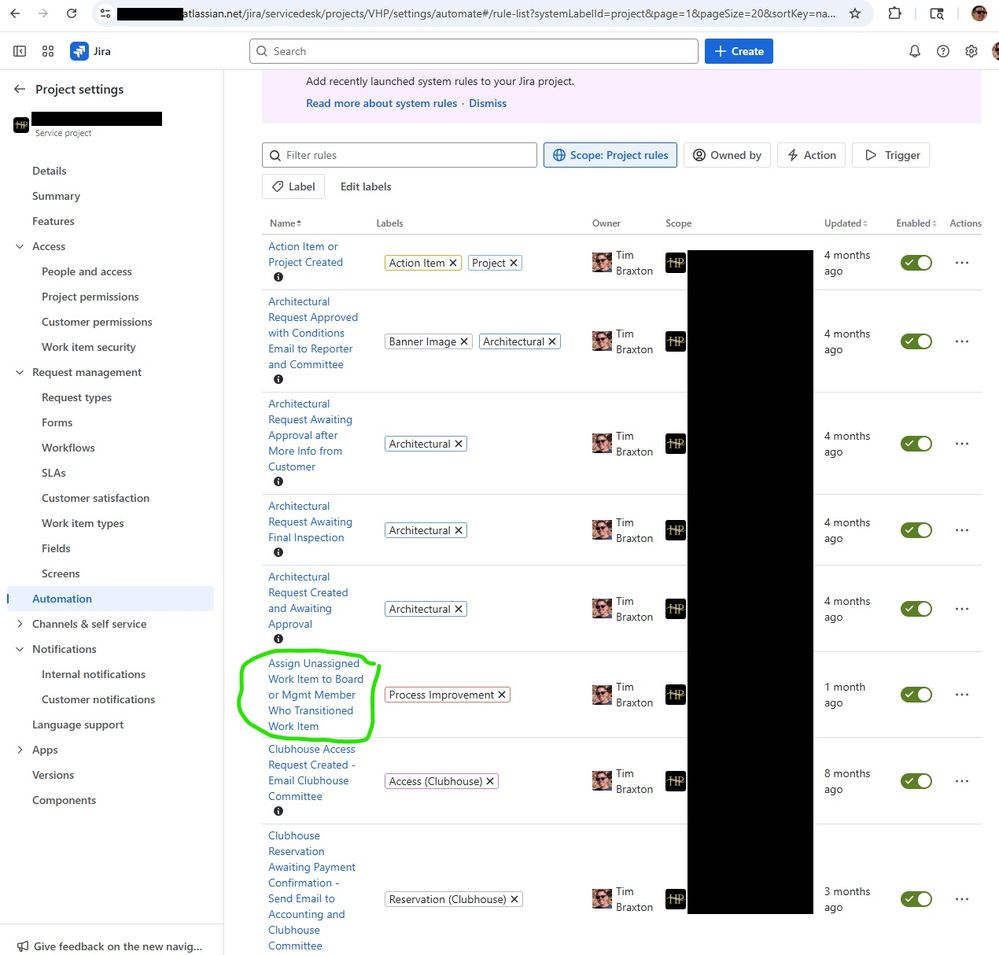The height and width of the screenshot is (955, 999).
Task: Click the notifications bell icon
Action: tap(914, 51)
